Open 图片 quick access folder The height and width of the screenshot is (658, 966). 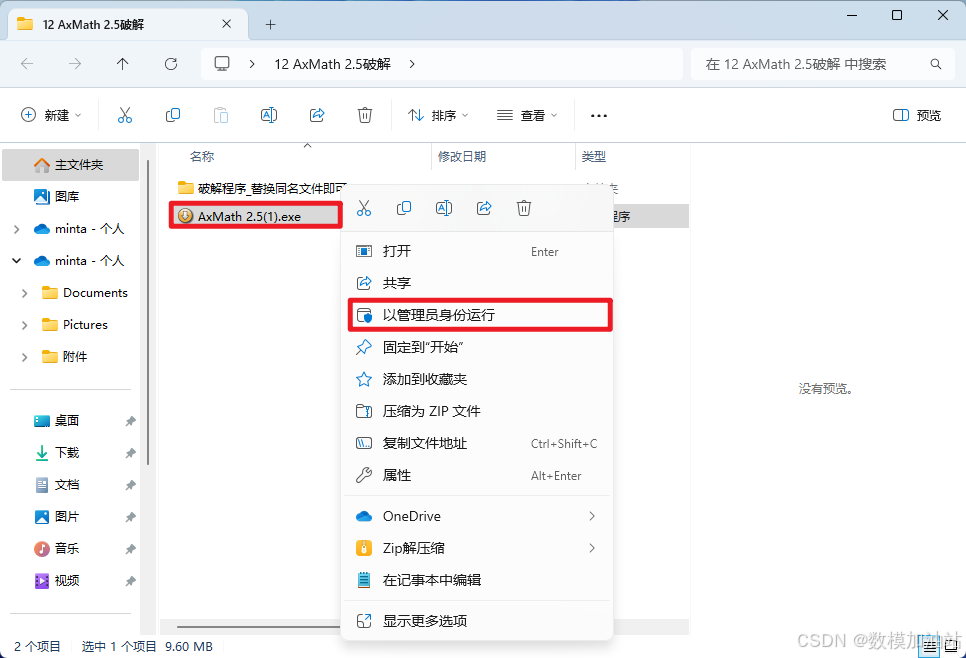pyautogui.click(x=67, y=517)
